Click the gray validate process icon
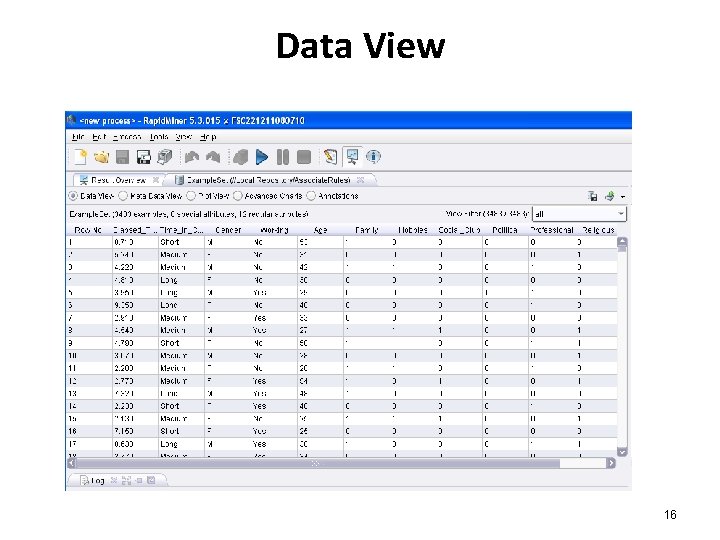The image size is (720, 540). 241,157
